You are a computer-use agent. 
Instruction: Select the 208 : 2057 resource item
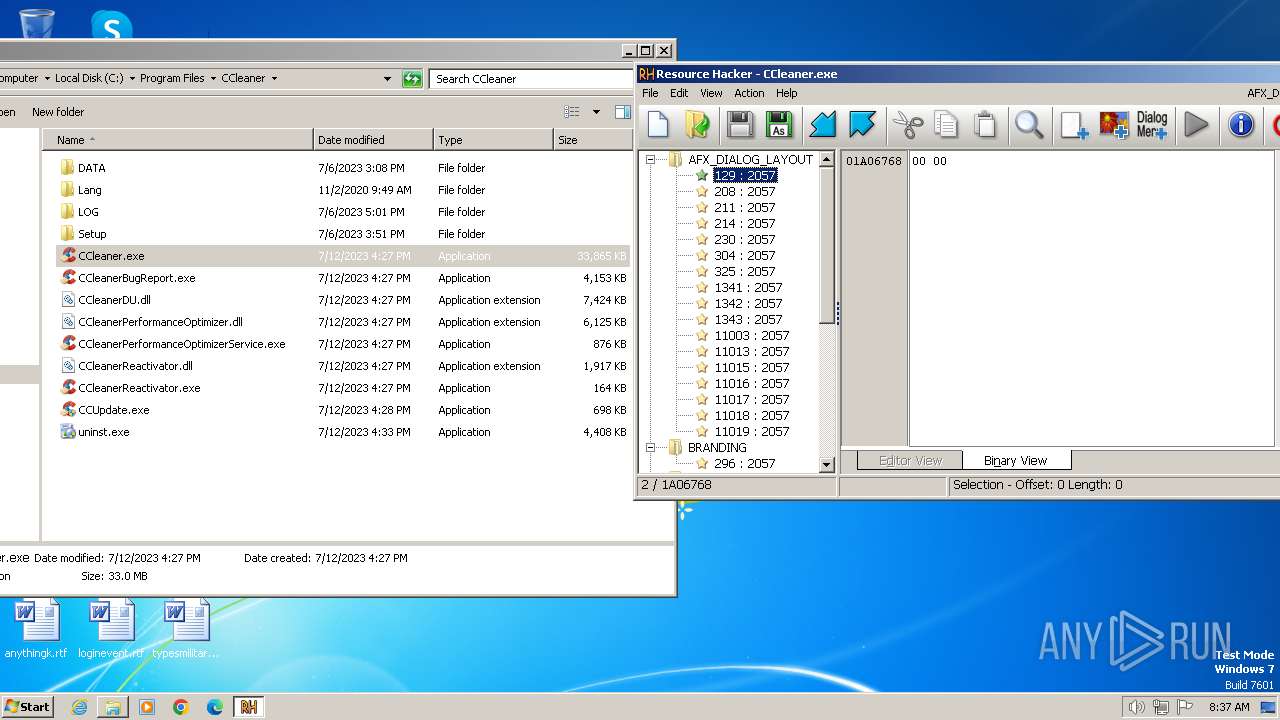[x=745, y=191]
